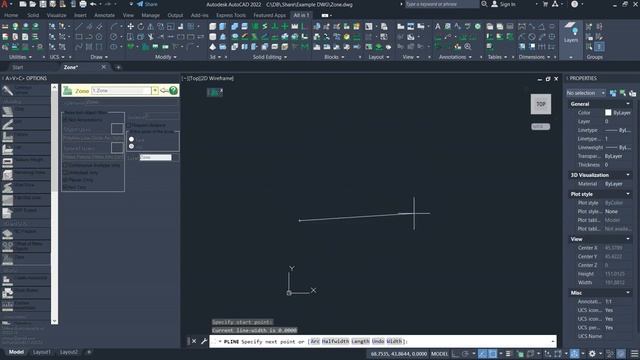This screenshot has width=640, height=360.
Task: Click the Open file icon in quick access
Action: [x=33, y=4]
